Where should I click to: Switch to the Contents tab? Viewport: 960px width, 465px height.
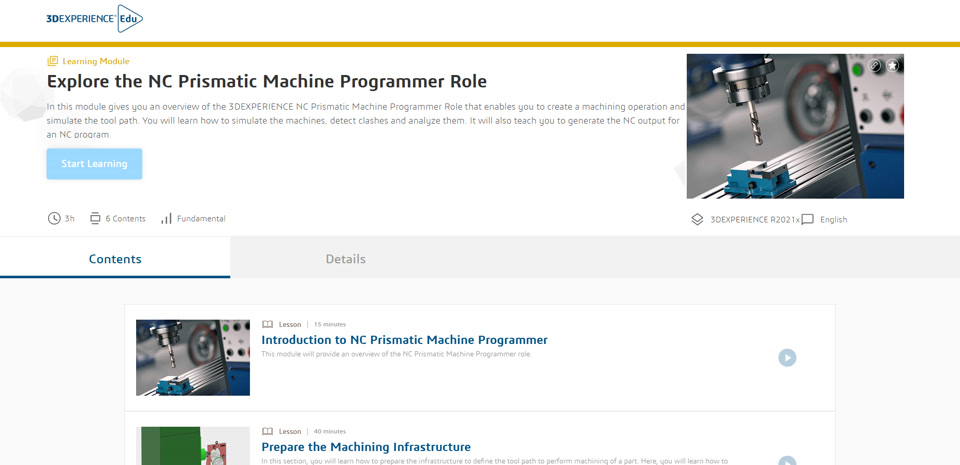pyautogui.click(x=115, y=259)
